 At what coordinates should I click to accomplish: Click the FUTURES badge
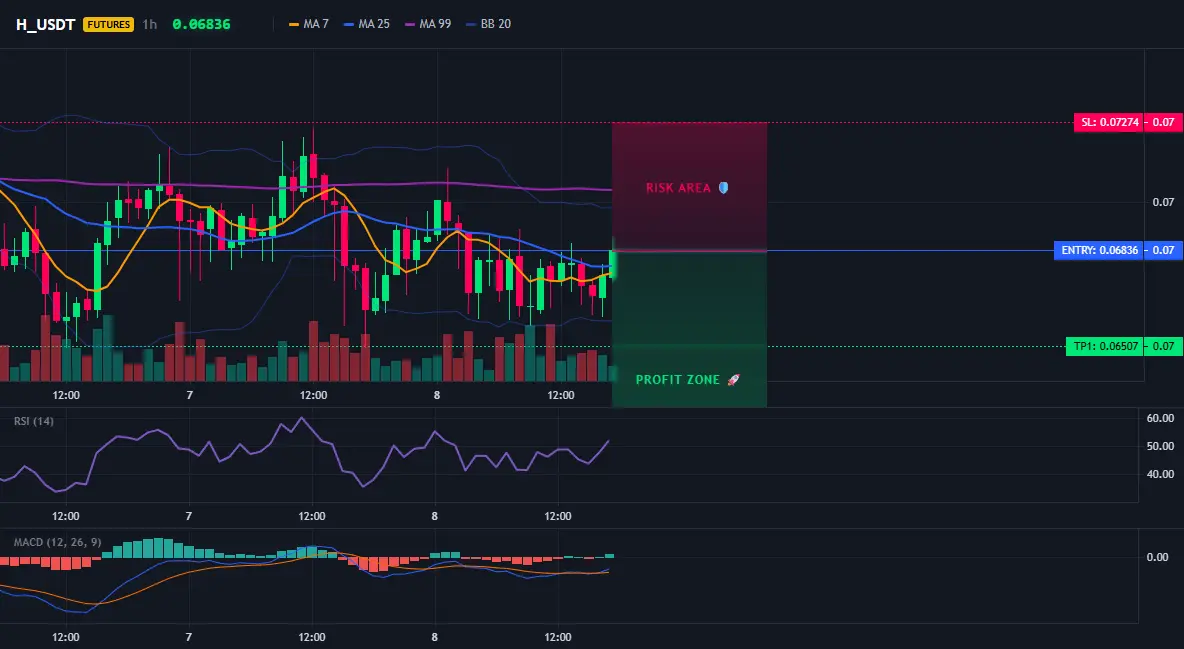109,24
